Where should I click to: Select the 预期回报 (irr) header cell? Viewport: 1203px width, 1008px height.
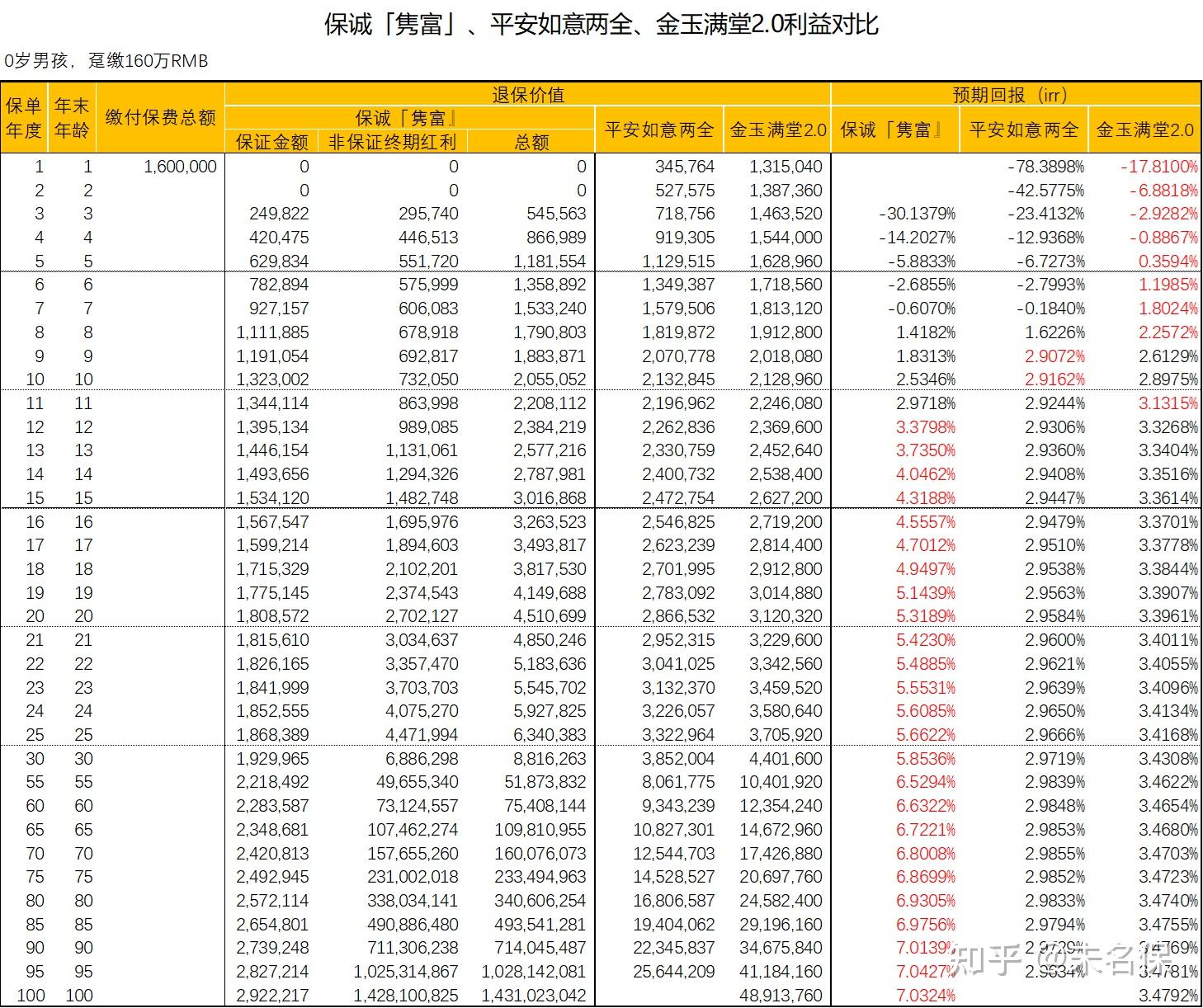coord(1016,94)
